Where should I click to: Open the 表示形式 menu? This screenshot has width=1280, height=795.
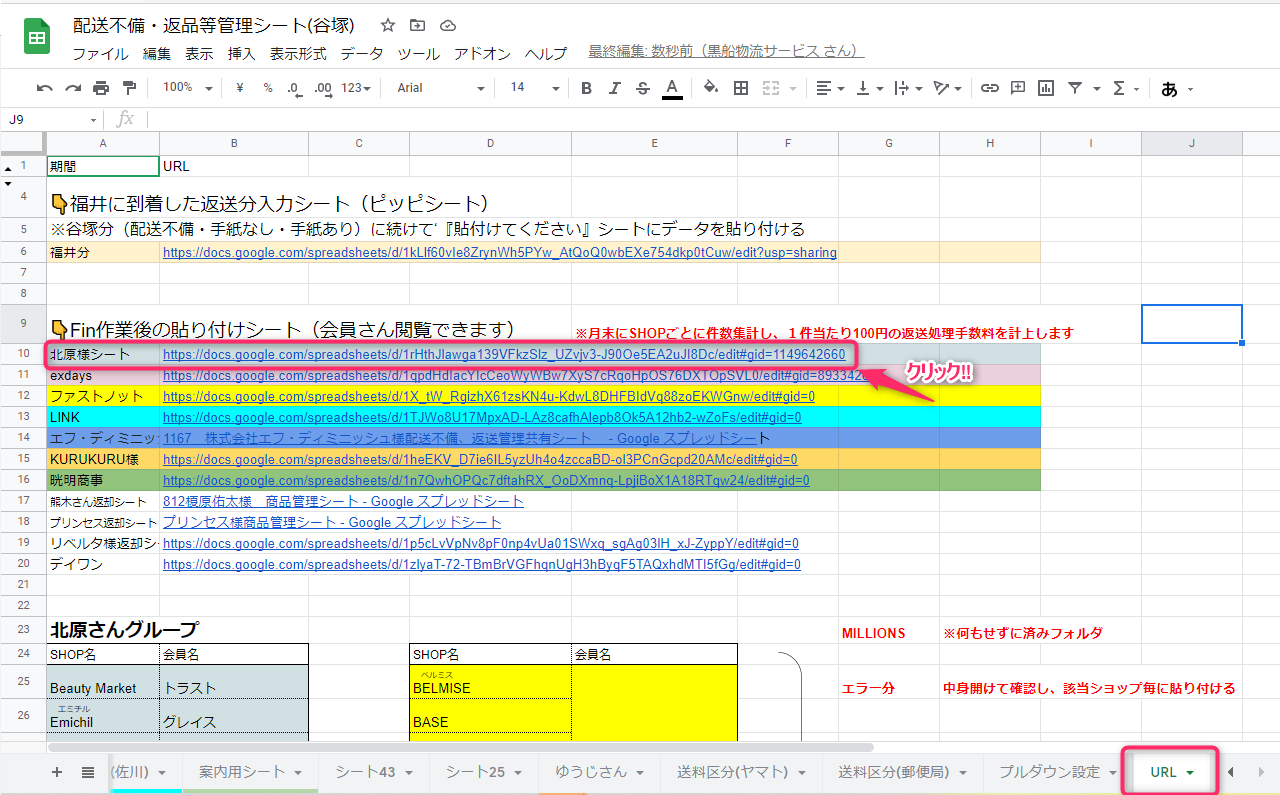click(298, 54)
